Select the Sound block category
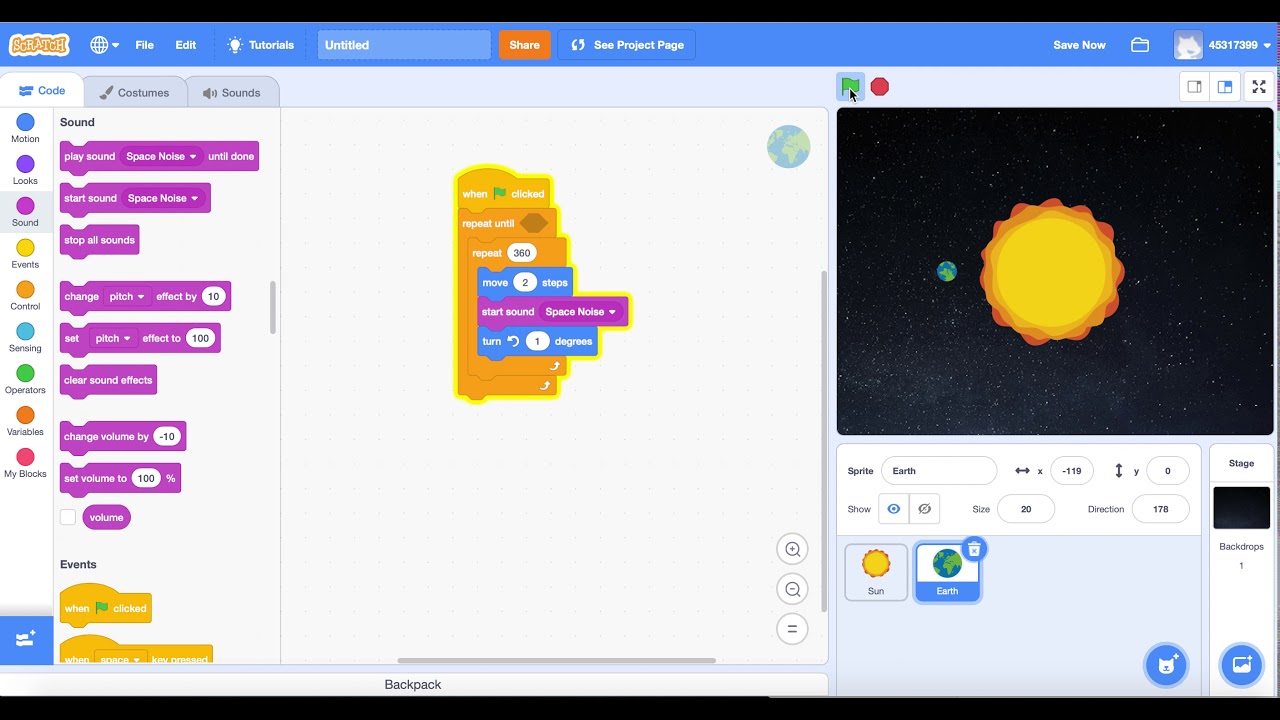 pos(25,213)
